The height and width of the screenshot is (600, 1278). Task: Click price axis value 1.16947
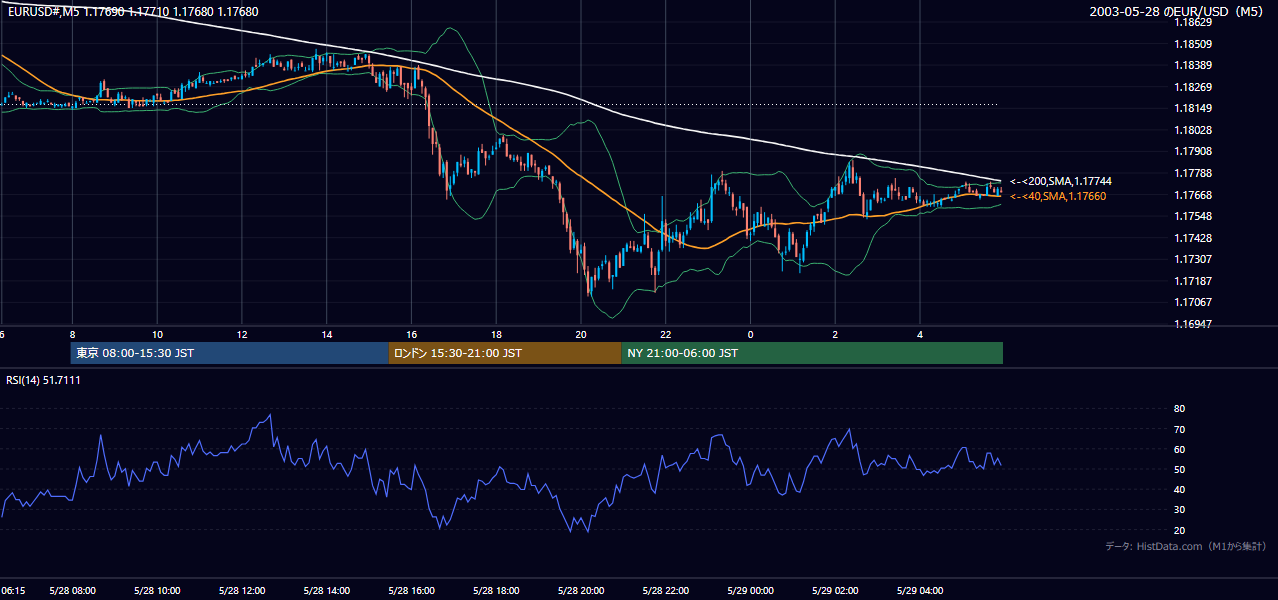1193,324
